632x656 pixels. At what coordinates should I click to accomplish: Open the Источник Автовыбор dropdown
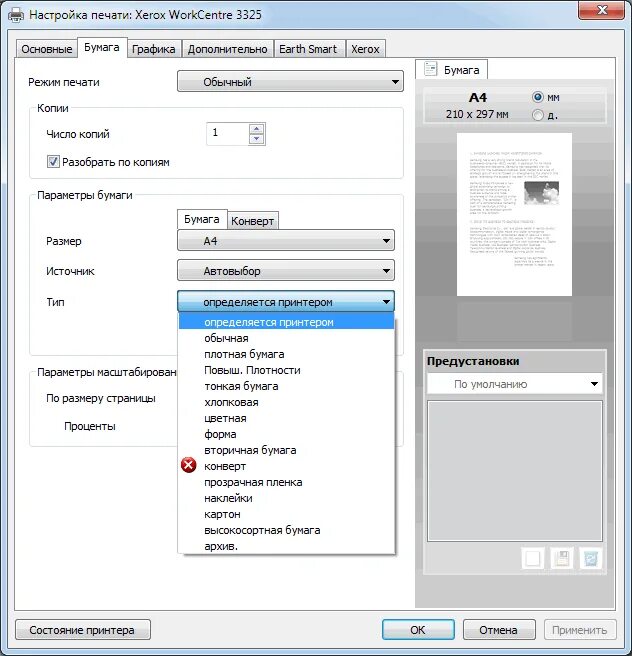pos(286,271)
